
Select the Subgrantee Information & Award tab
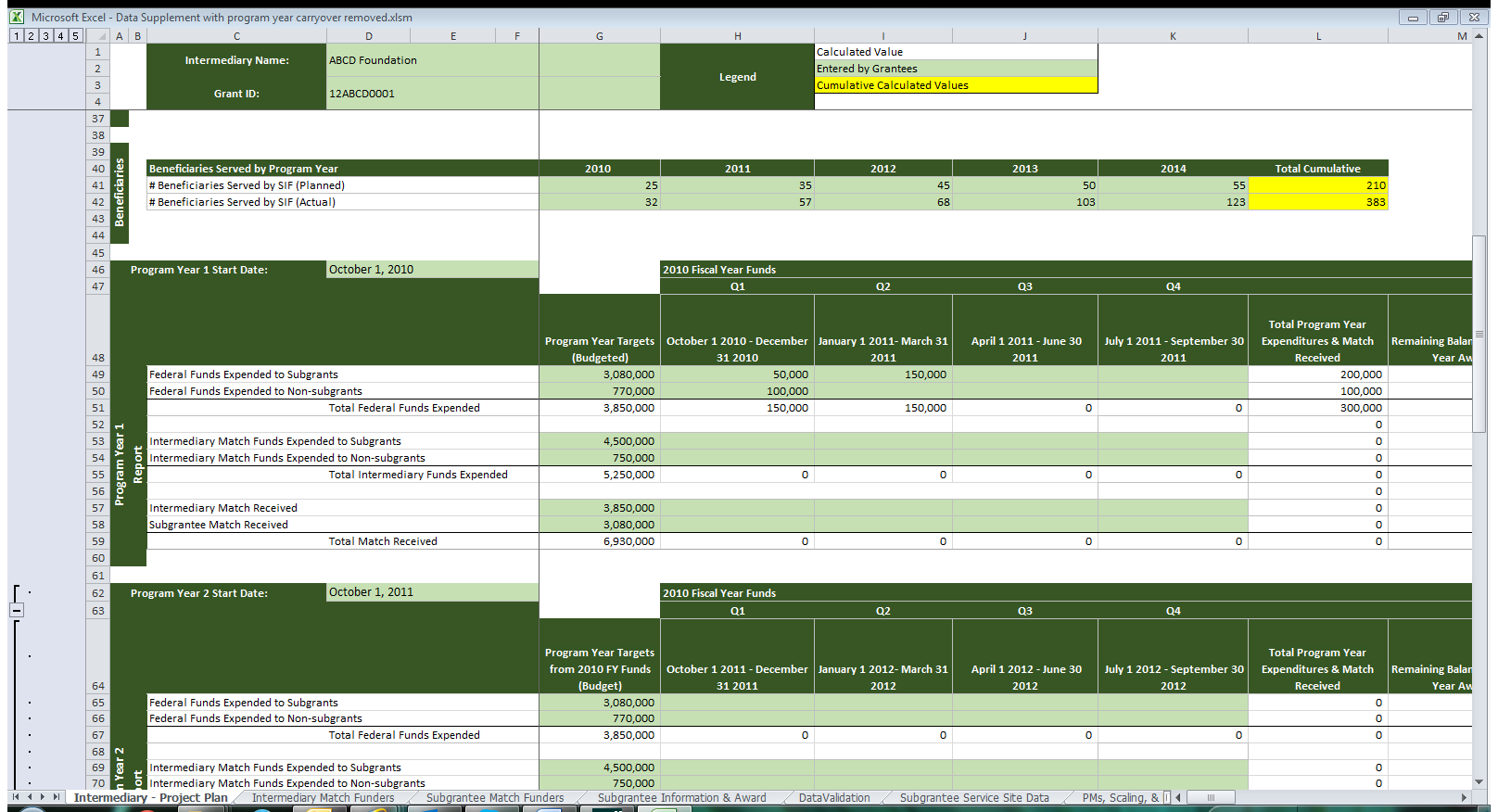(x=681, y=797)
